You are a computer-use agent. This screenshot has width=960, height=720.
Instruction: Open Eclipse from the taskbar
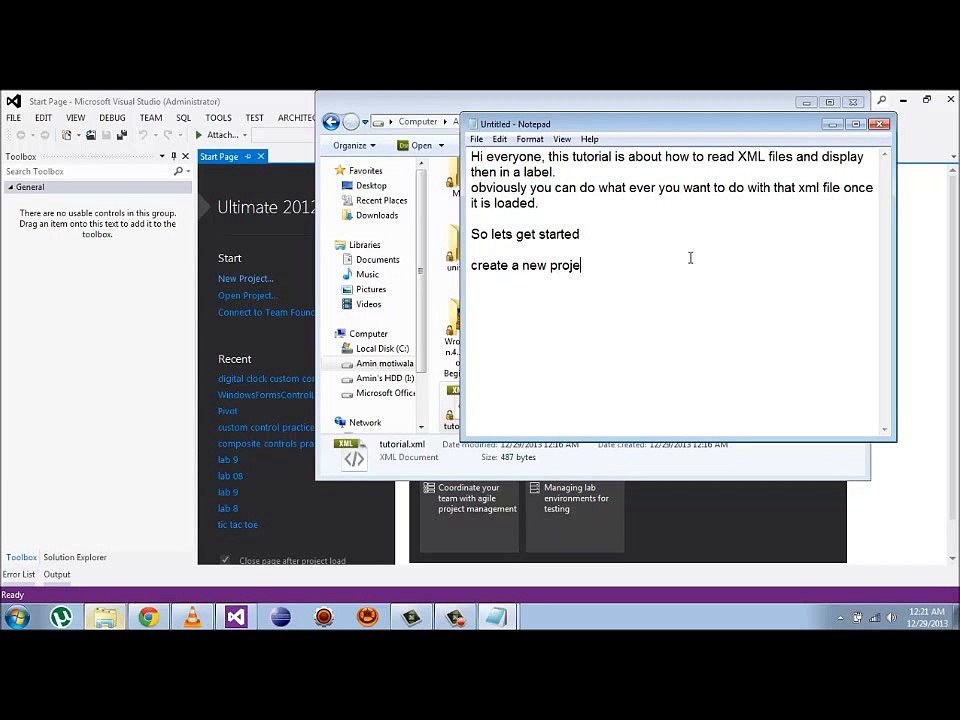(280, 617)
